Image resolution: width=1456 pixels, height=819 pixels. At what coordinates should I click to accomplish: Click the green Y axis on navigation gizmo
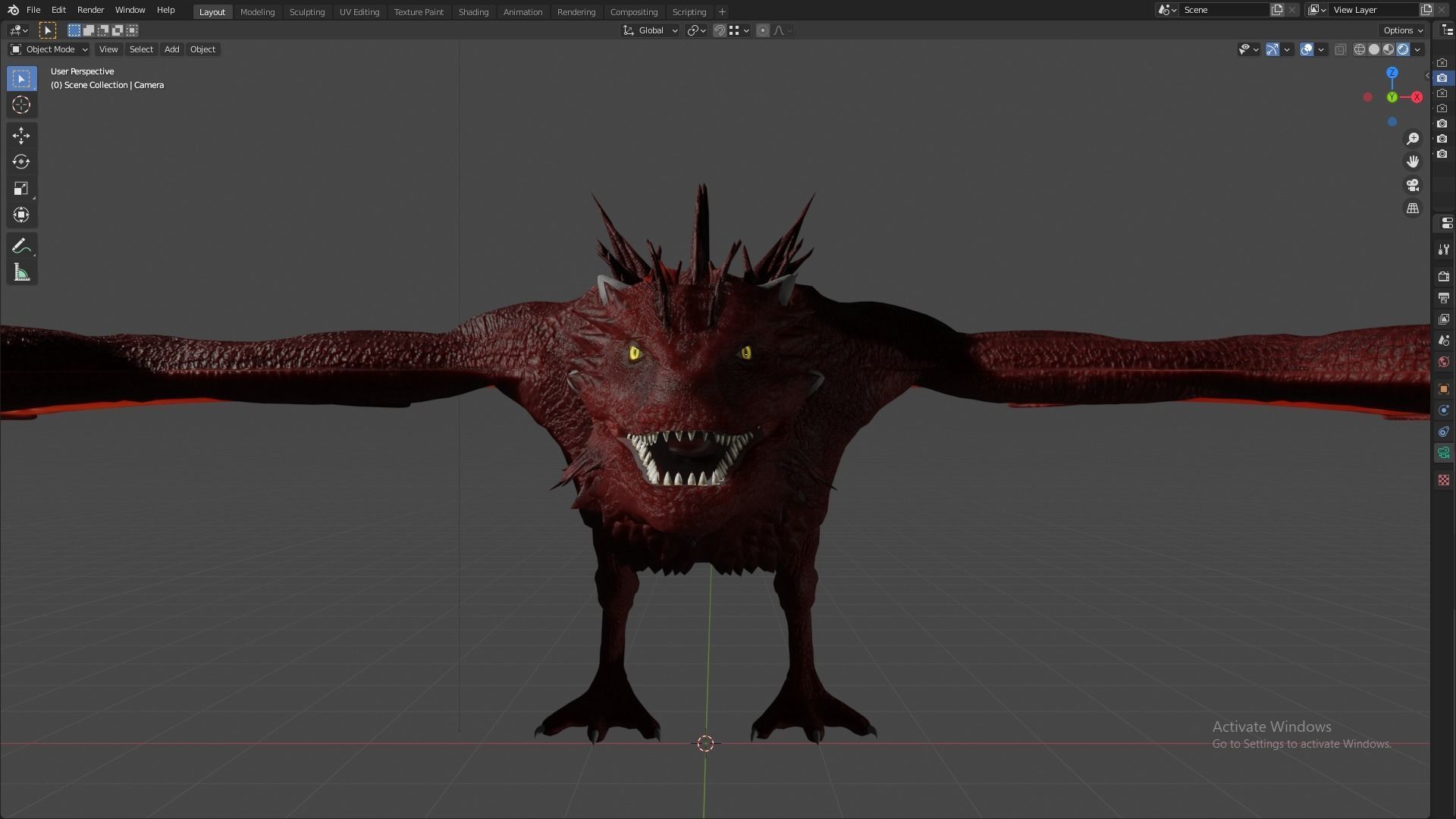pos(1392,97)
